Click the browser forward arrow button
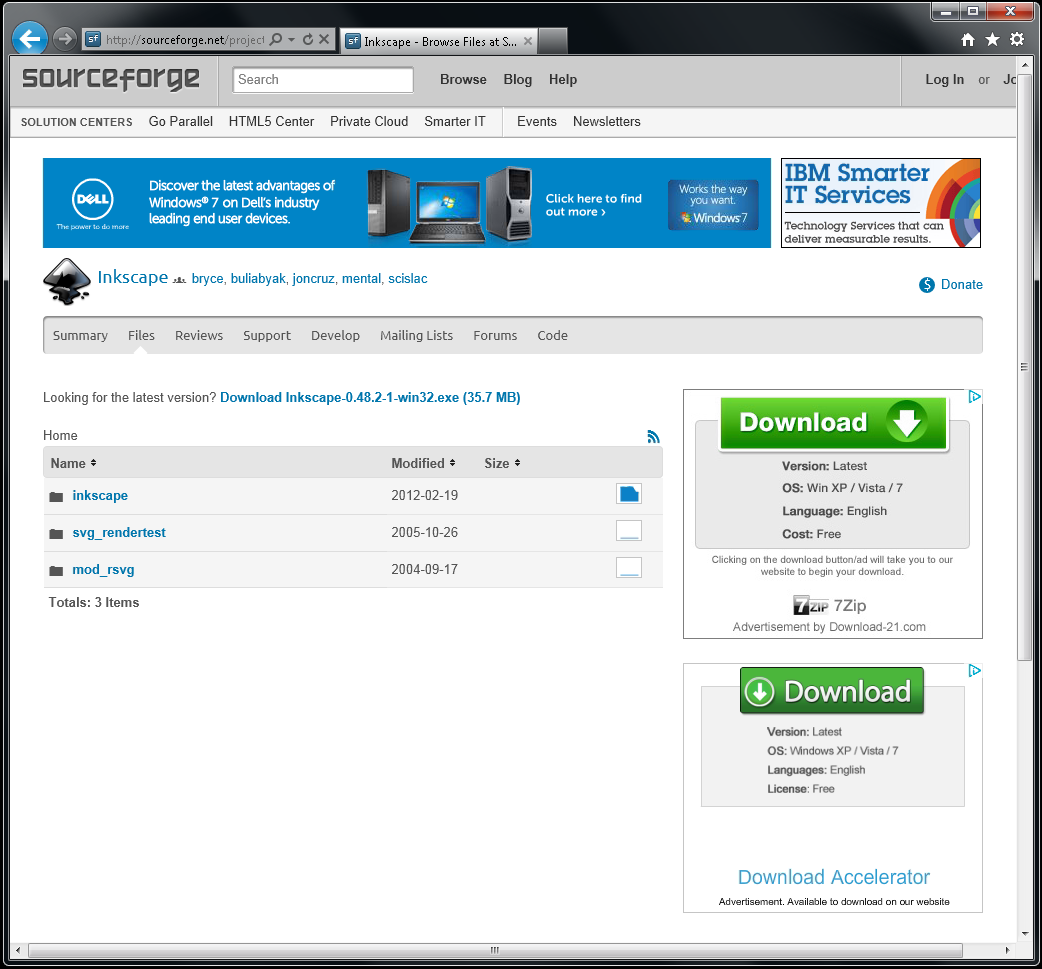The image size is (1042, 969). (64, 39)
